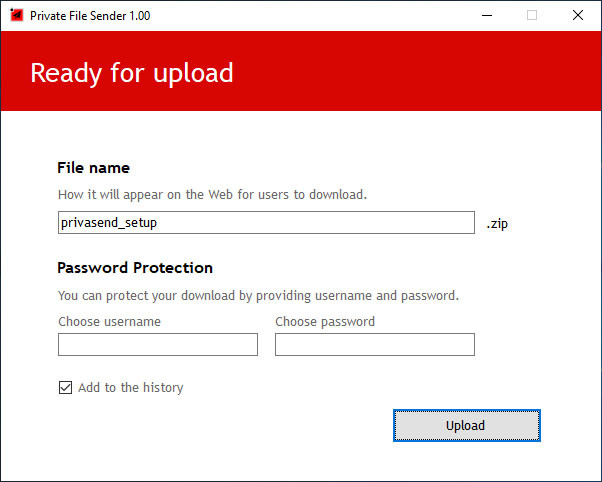
Task: Click the 'Private File Sender 1.00' title text
Action: pos(90,16)
